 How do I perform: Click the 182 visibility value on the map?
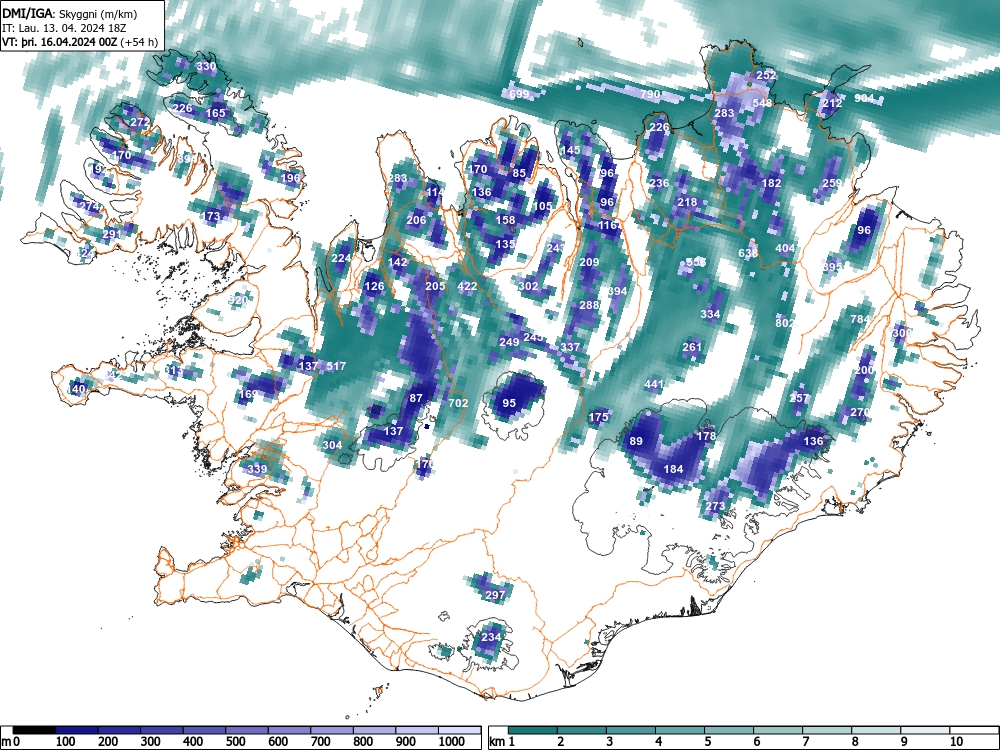point(771,183)
